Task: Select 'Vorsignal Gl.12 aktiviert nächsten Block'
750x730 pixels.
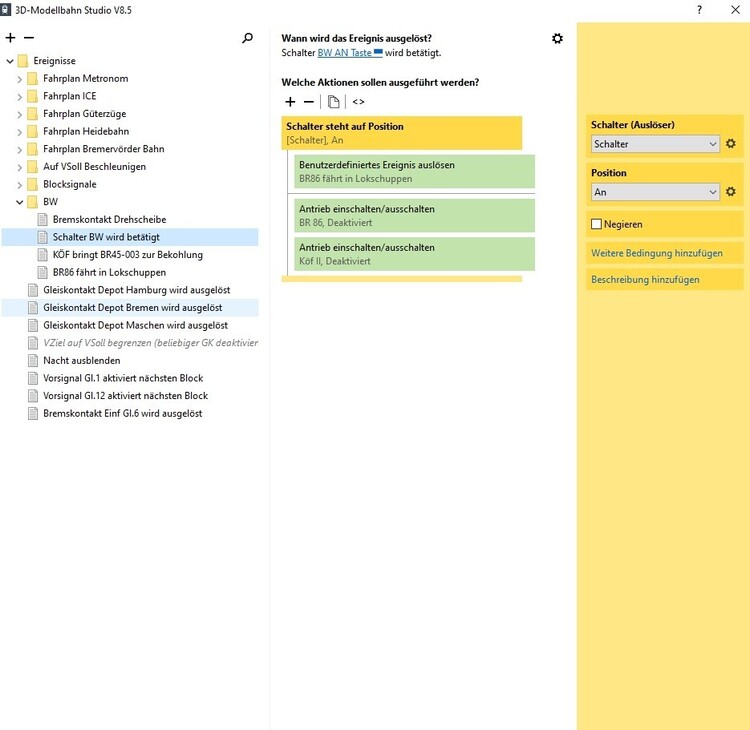Action: coord(125,396)
